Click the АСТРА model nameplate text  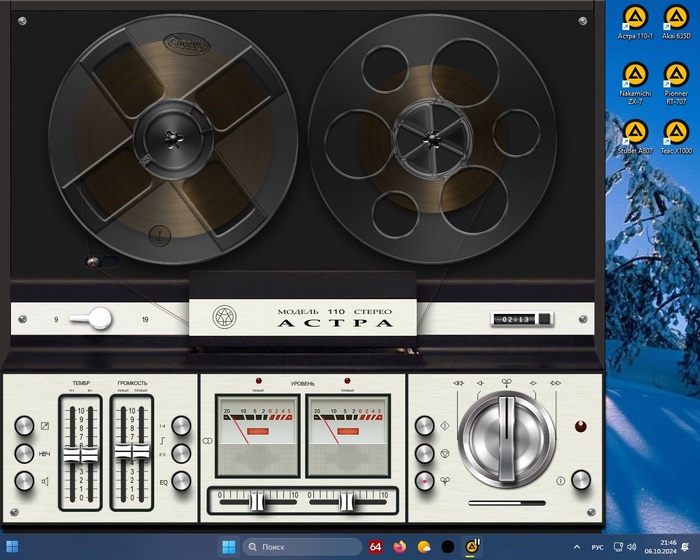[x=335, y=323]
